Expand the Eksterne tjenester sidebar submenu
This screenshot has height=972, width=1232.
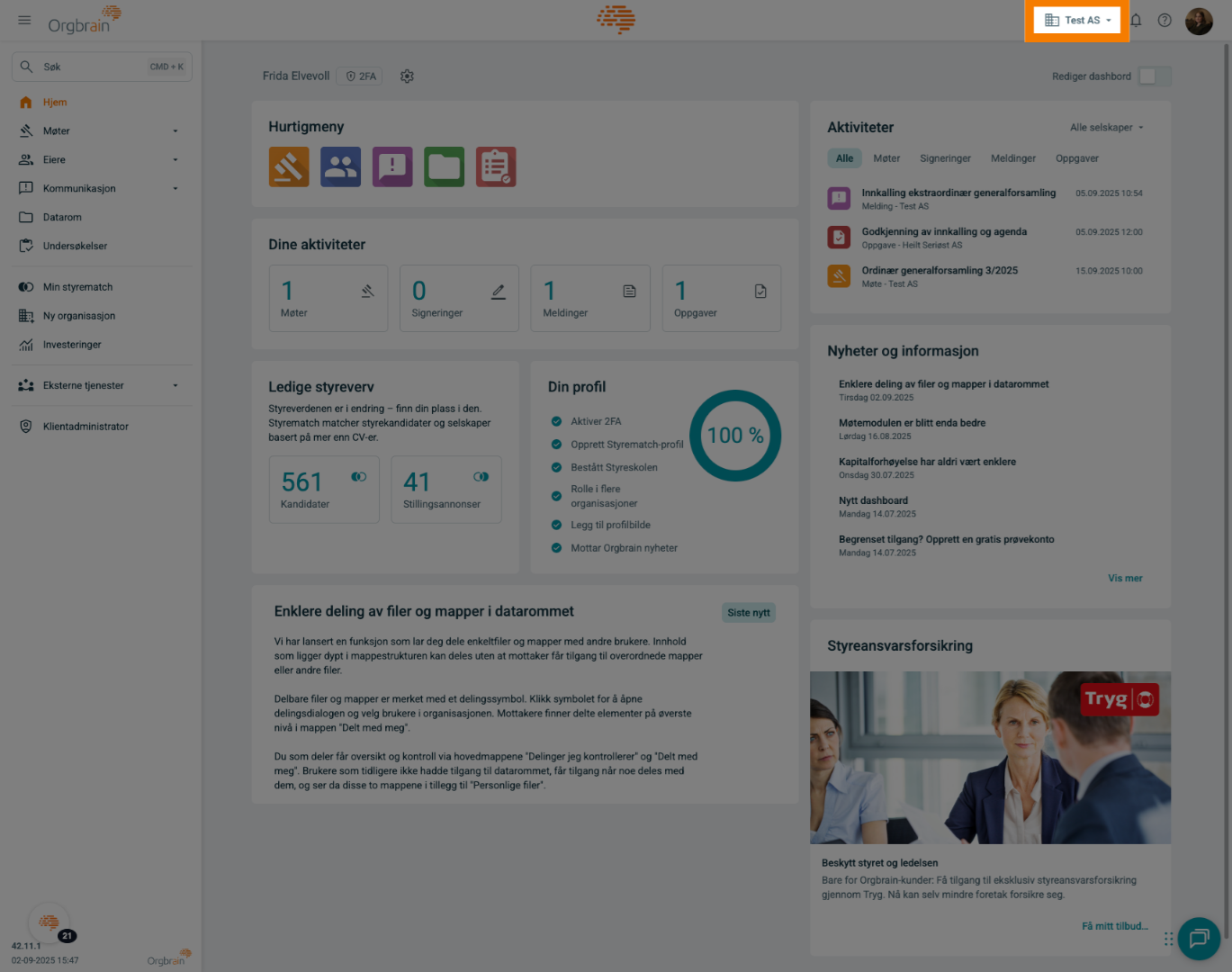175,386
